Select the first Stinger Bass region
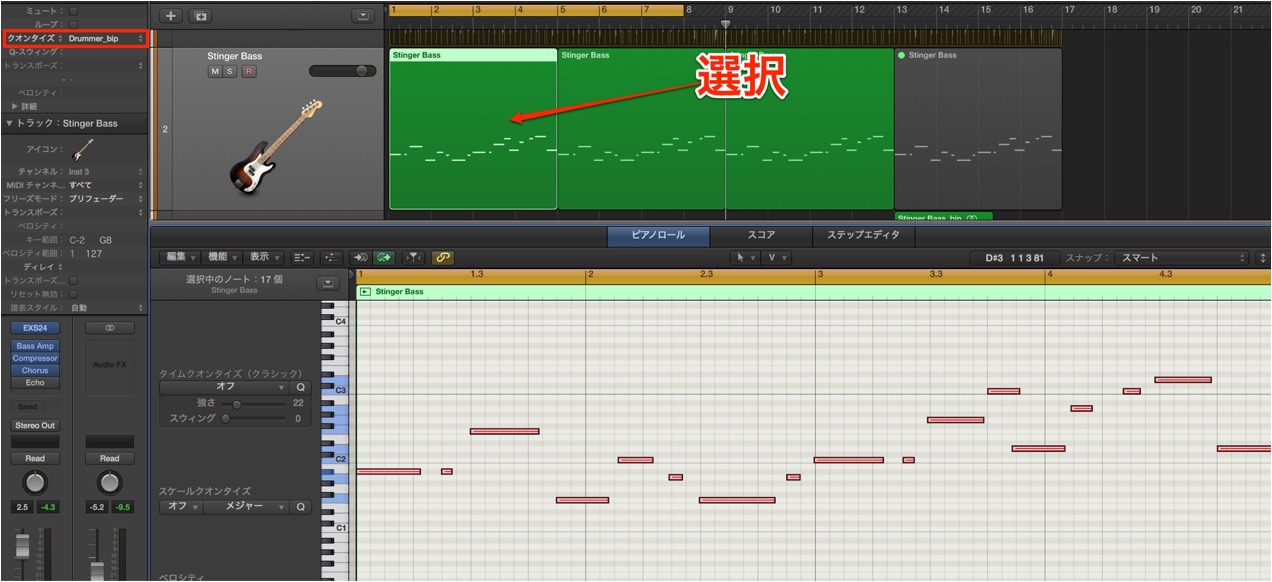The width and height of the screenshot is (1272, 582). point(473,129)
